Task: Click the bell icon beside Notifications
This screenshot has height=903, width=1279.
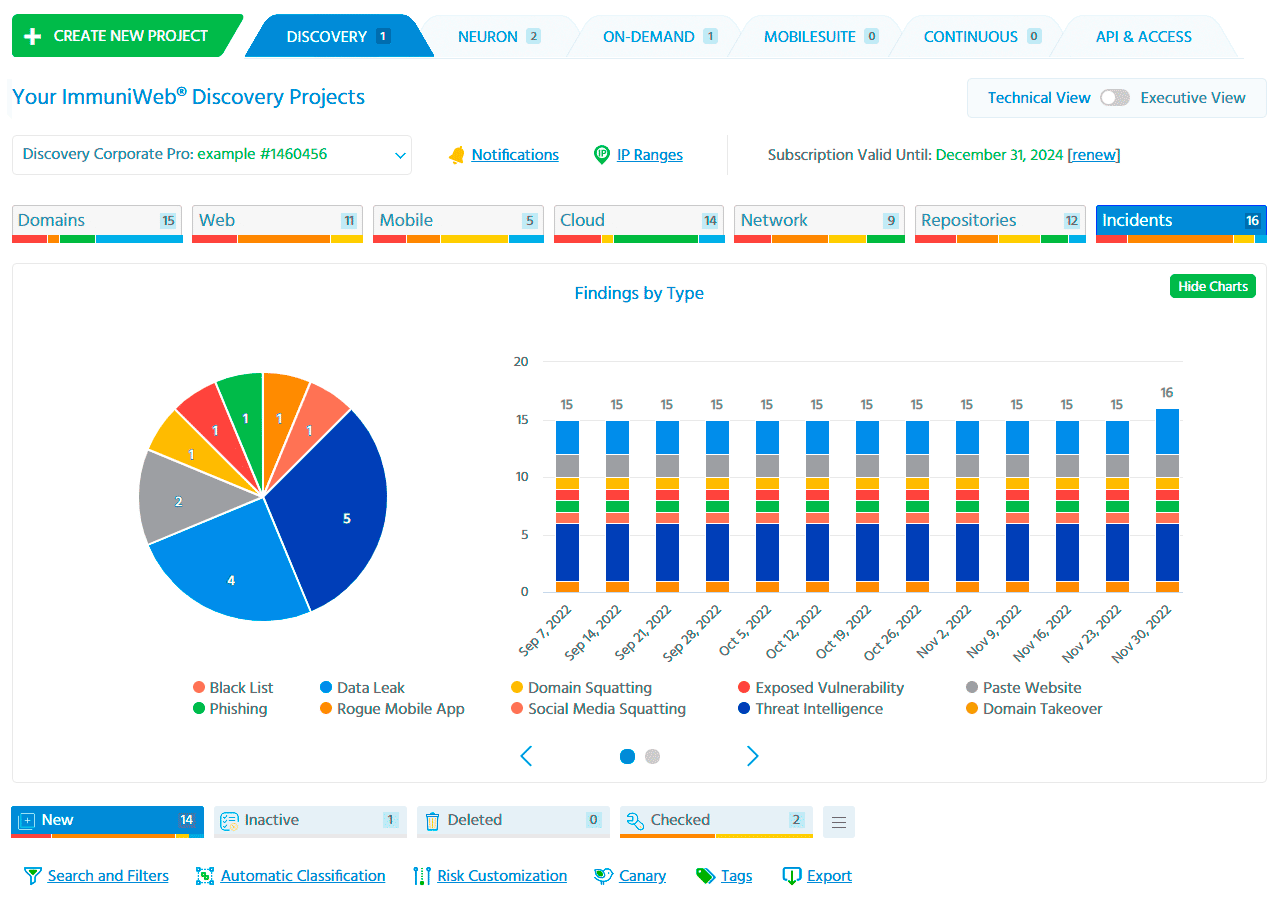Action: [x=457, y=155]
